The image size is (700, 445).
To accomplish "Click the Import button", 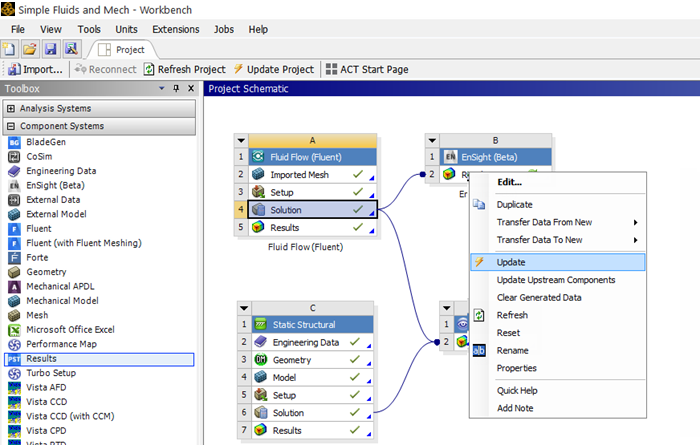I will 35,69.
